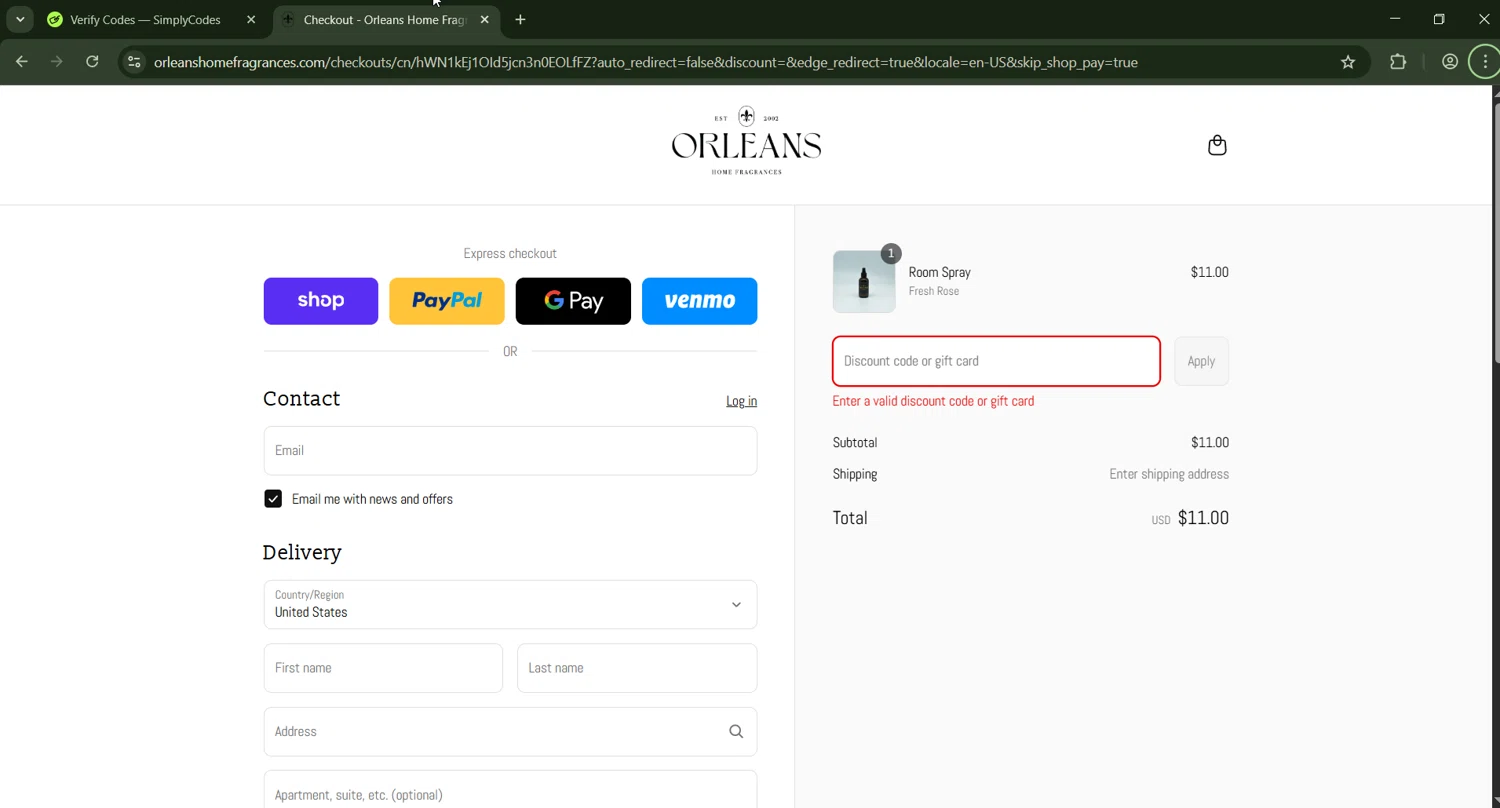Click the discount code error message
This screenshot has height=808, width=1500.
[933, 401]
